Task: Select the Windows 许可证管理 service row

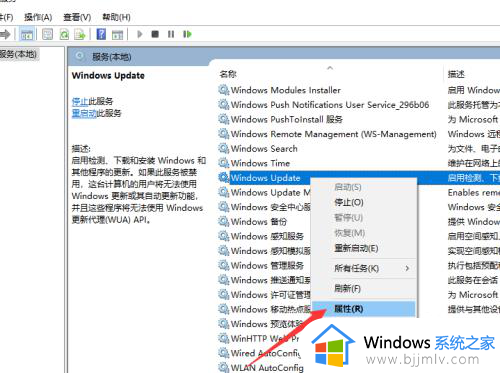Action: [x=270, y=295]
